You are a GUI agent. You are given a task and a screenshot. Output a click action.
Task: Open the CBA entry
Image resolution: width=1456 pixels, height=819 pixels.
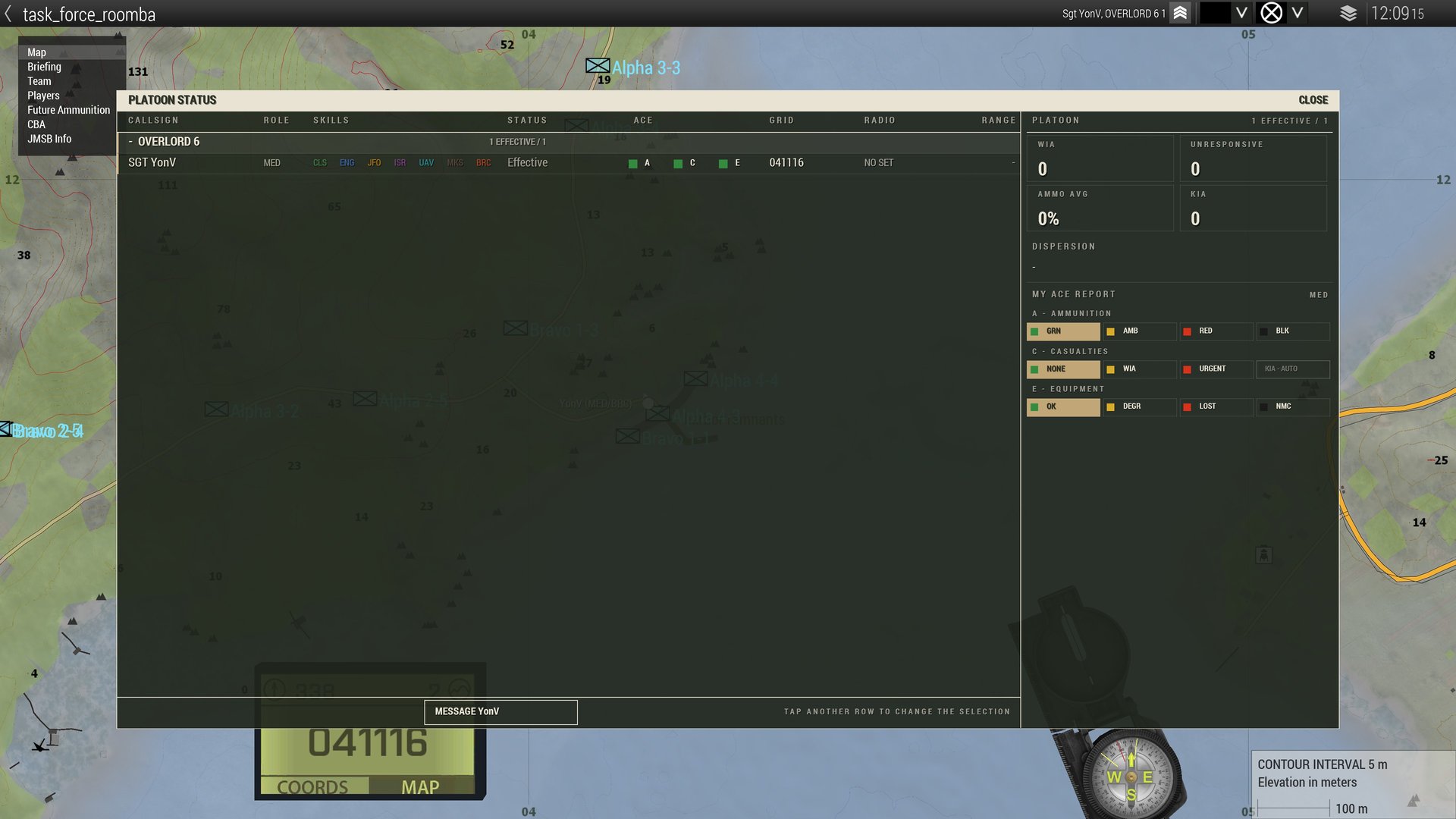(x=36, y=124)
